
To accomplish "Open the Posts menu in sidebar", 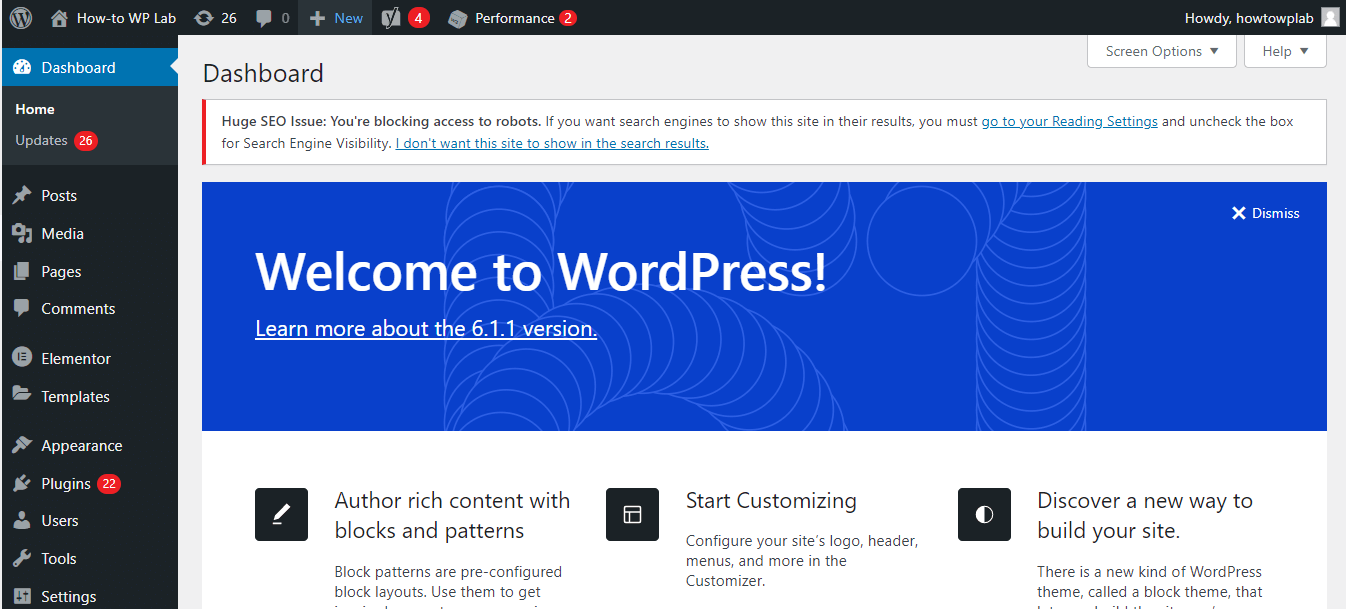I will click(59, 196).
